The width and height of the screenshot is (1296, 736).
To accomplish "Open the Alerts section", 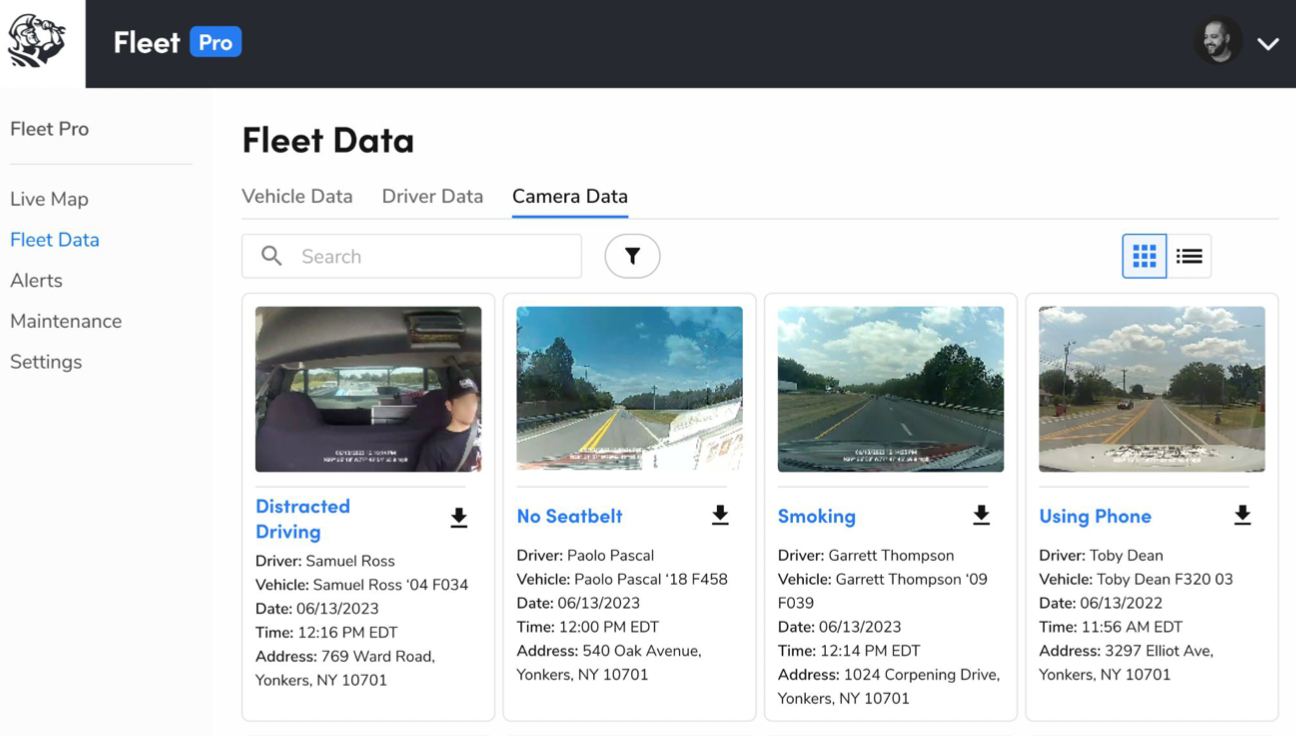I will 36,281.
